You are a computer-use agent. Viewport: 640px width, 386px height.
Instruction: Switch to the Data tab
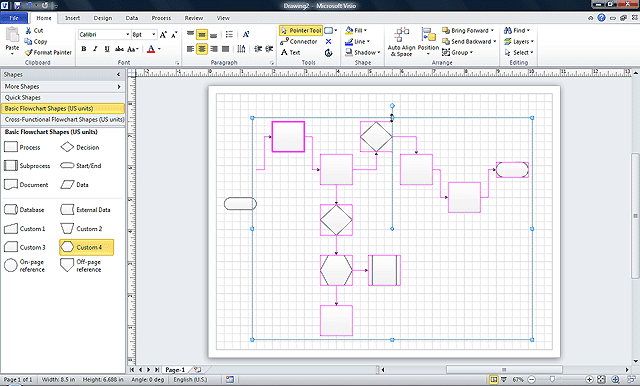point(131,18)
